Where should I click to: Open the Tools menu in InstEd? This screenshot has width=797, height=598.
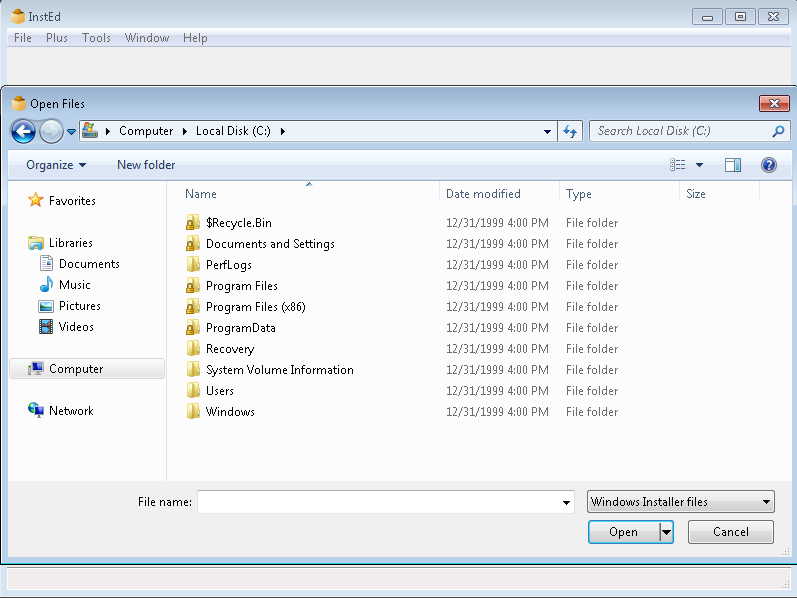[x=96, y=38]
